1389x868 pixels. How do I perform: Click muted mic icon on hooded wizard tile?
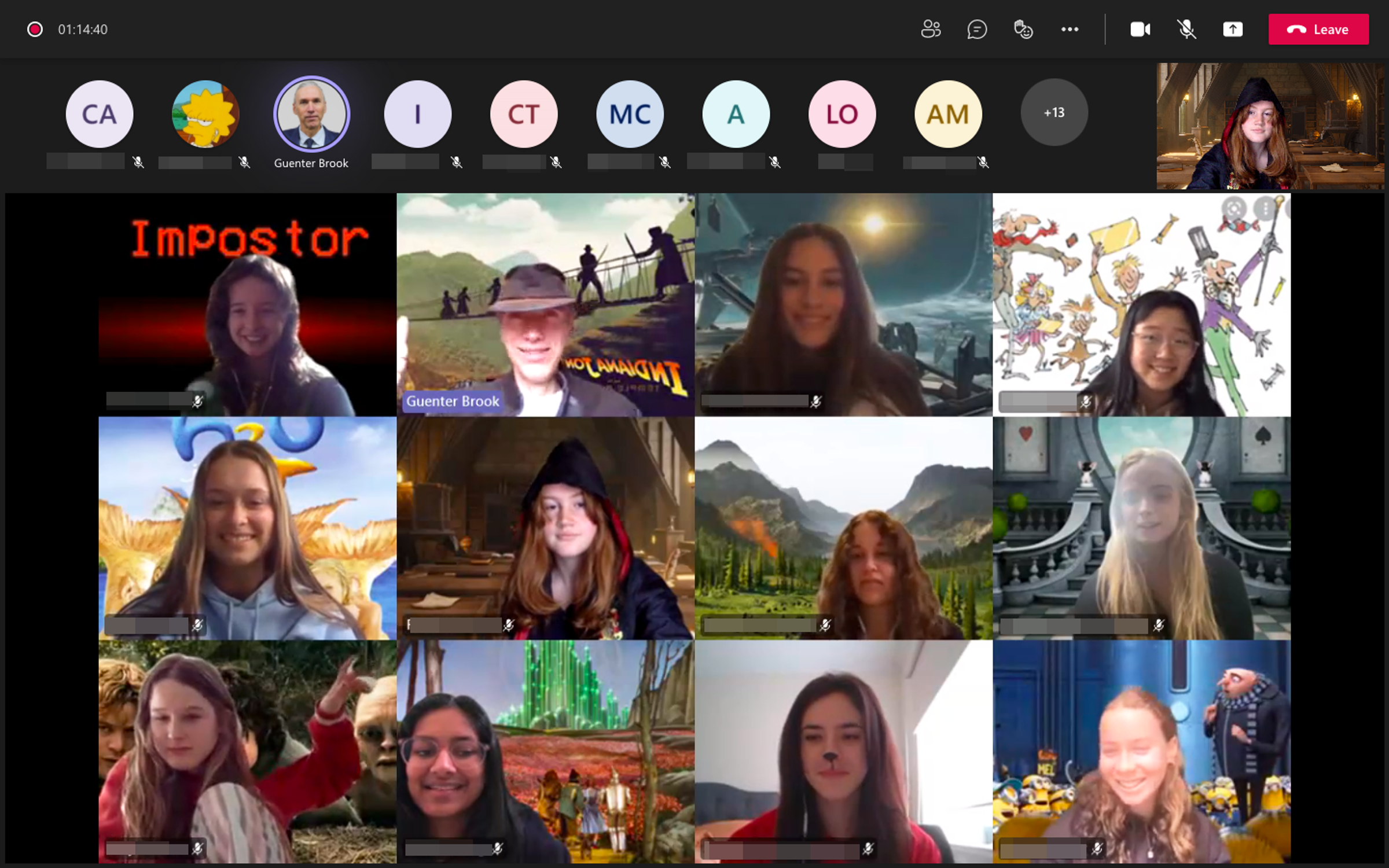[509, 625]
